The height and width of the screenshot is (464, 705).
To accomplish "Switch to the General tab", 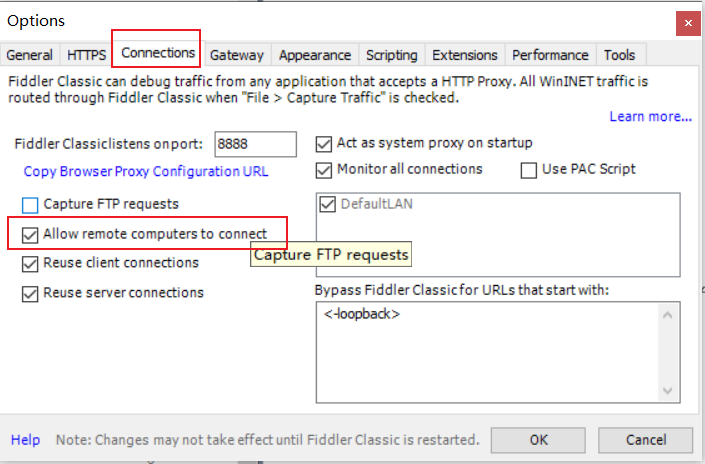I will point(30,55).
